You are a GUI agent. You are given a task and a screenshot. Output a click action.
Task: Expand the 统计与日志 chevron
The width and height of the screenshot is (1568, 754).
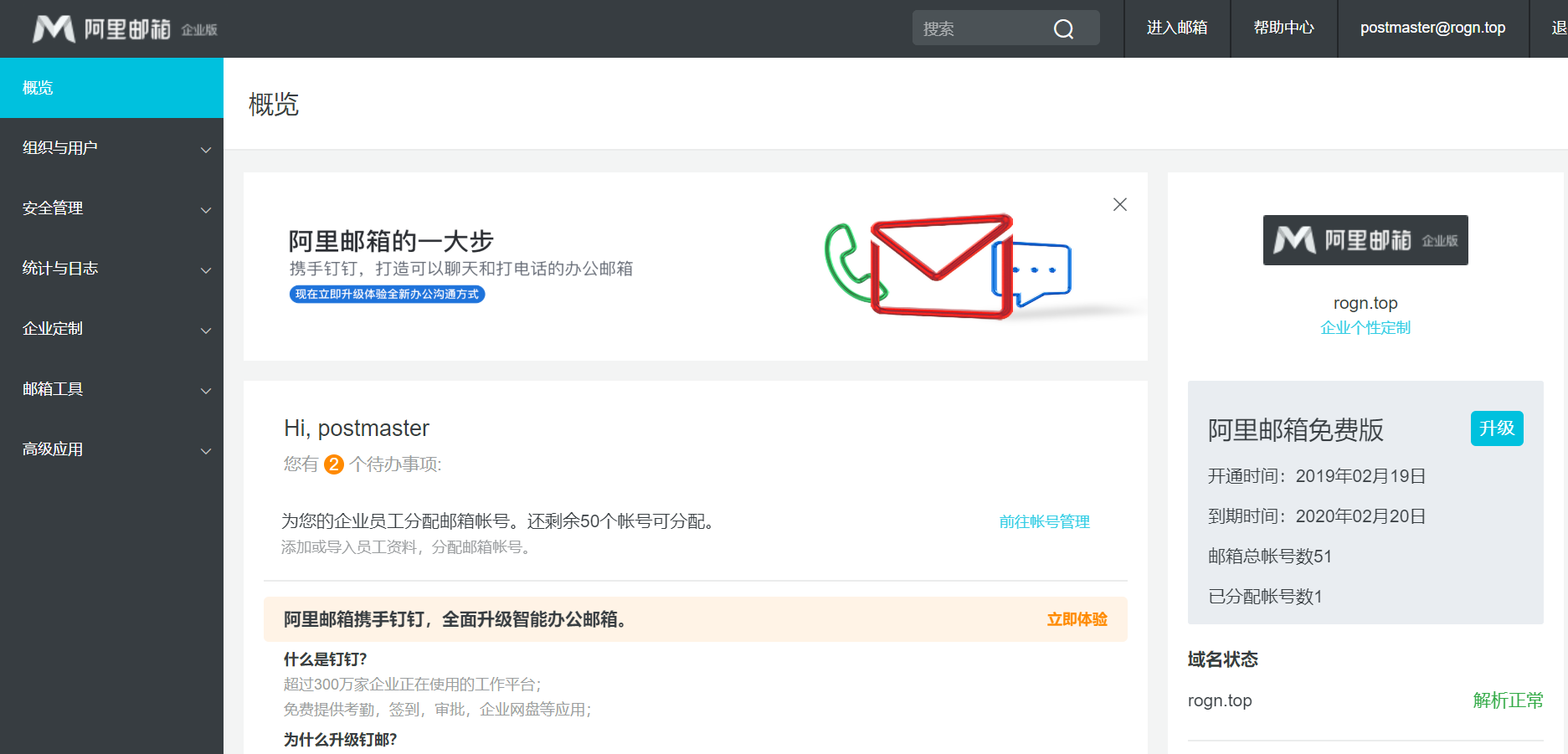(206, 270)
